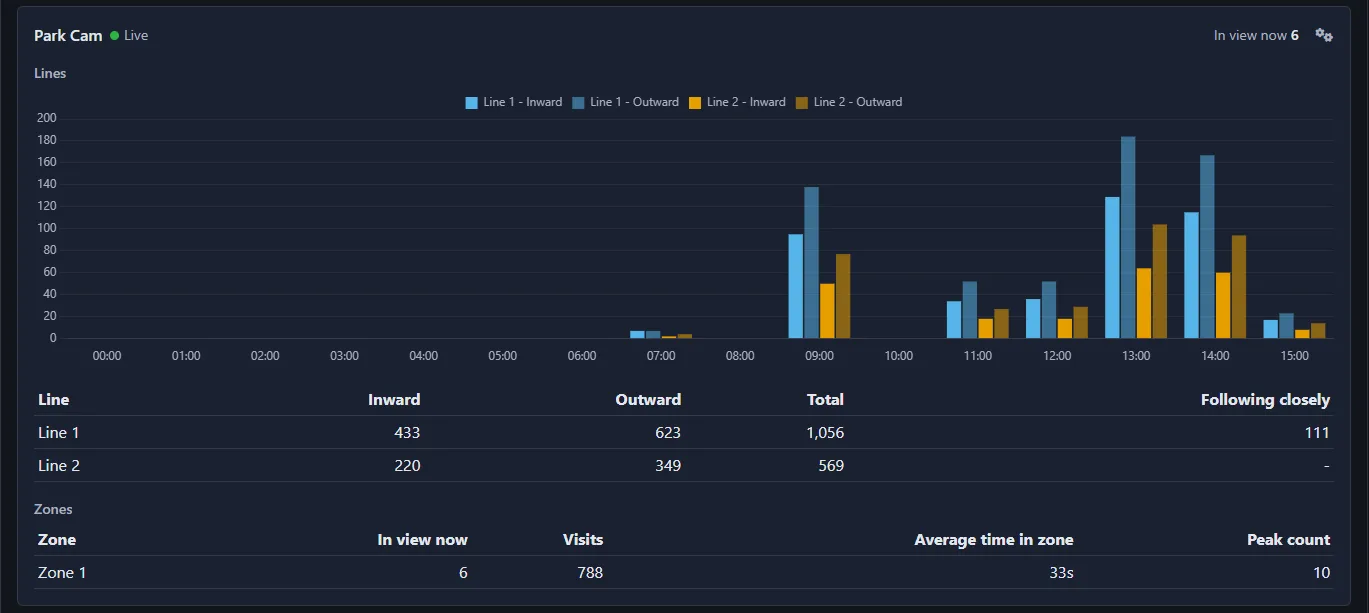Image resolution: width=1369 pixels, height=613 pixels.
Task: Click average time value 33s
Action: coord(1060,573)
